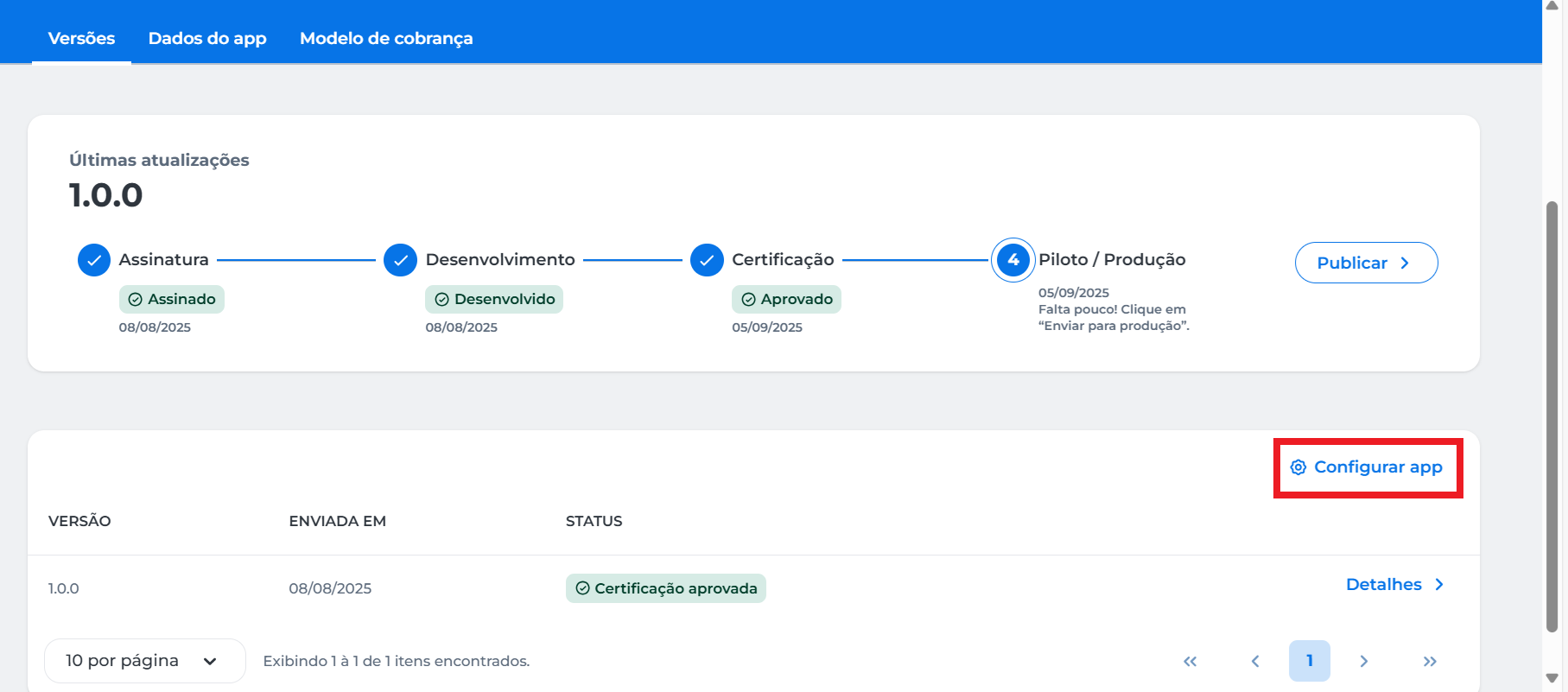Open the Configurar app link
Image resolution: width=1568 pixels, height=692 pixels.
coord(1377,467)
